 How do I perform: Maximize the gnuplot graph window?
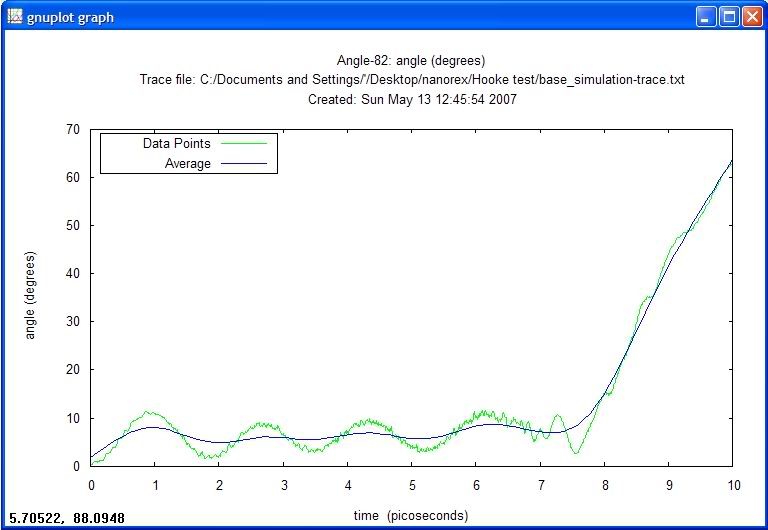729,17
